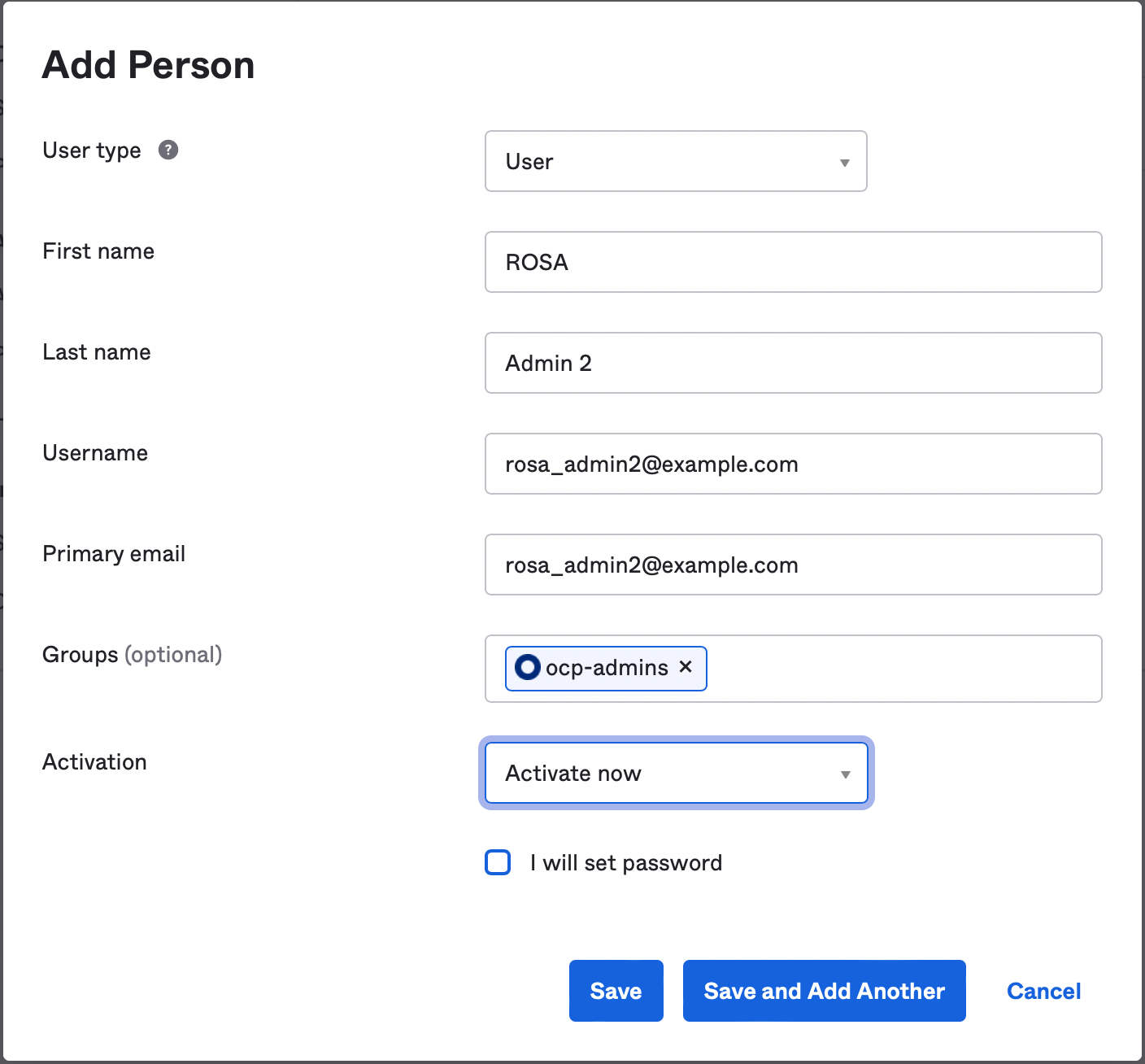Click the Last name field showing Admin 2
The height and width of the screenshot is (1064, 1145).
793,363
